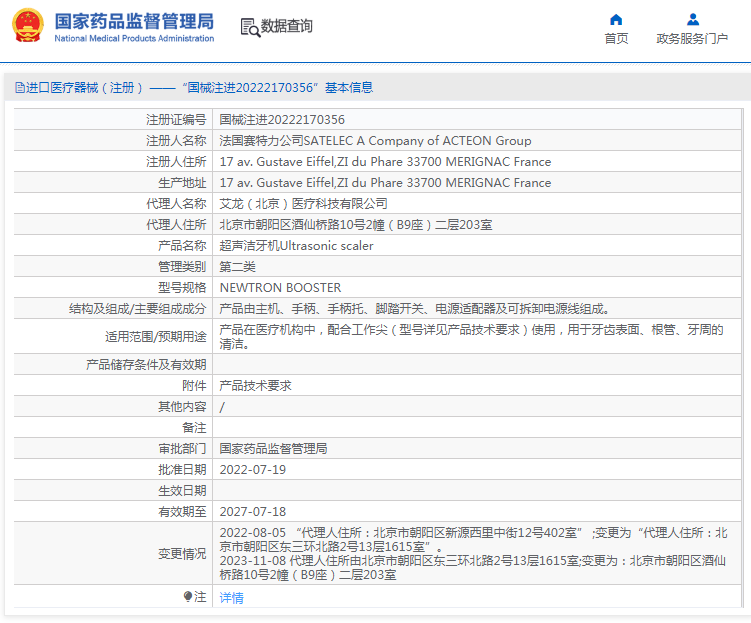
Task: Click the 结构及组成 description value
Action: [414, 309]
